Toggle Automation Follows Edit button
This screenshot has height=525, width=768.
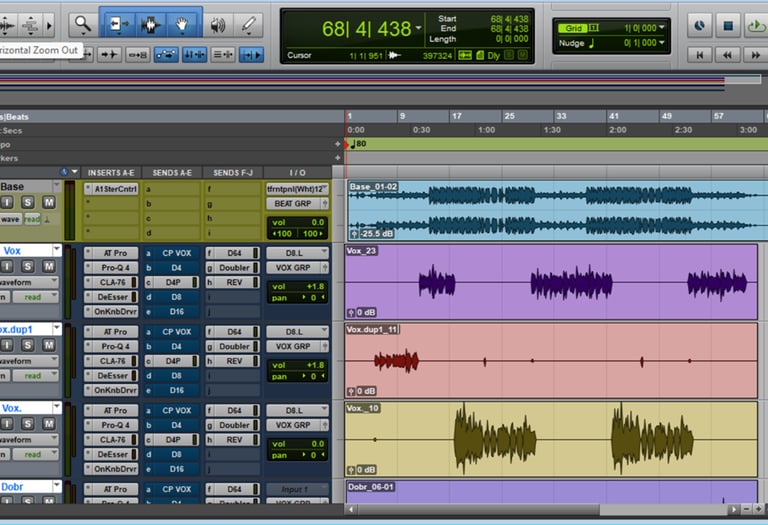point(166,54)
